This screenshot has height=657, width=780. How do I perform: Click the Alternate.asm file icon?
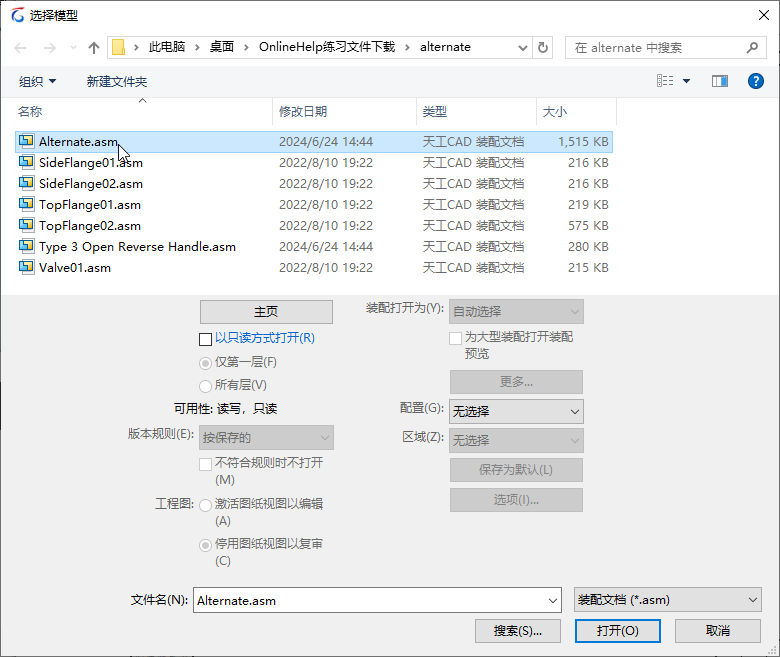26,141
